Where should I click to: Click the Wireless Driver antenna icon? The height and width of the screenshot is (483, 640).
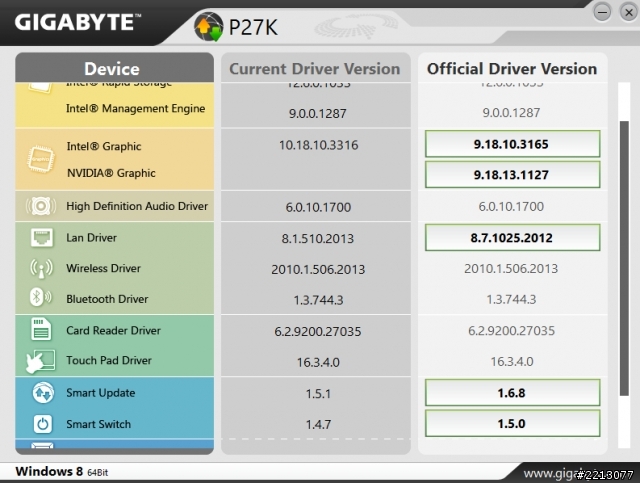point(41,268)
